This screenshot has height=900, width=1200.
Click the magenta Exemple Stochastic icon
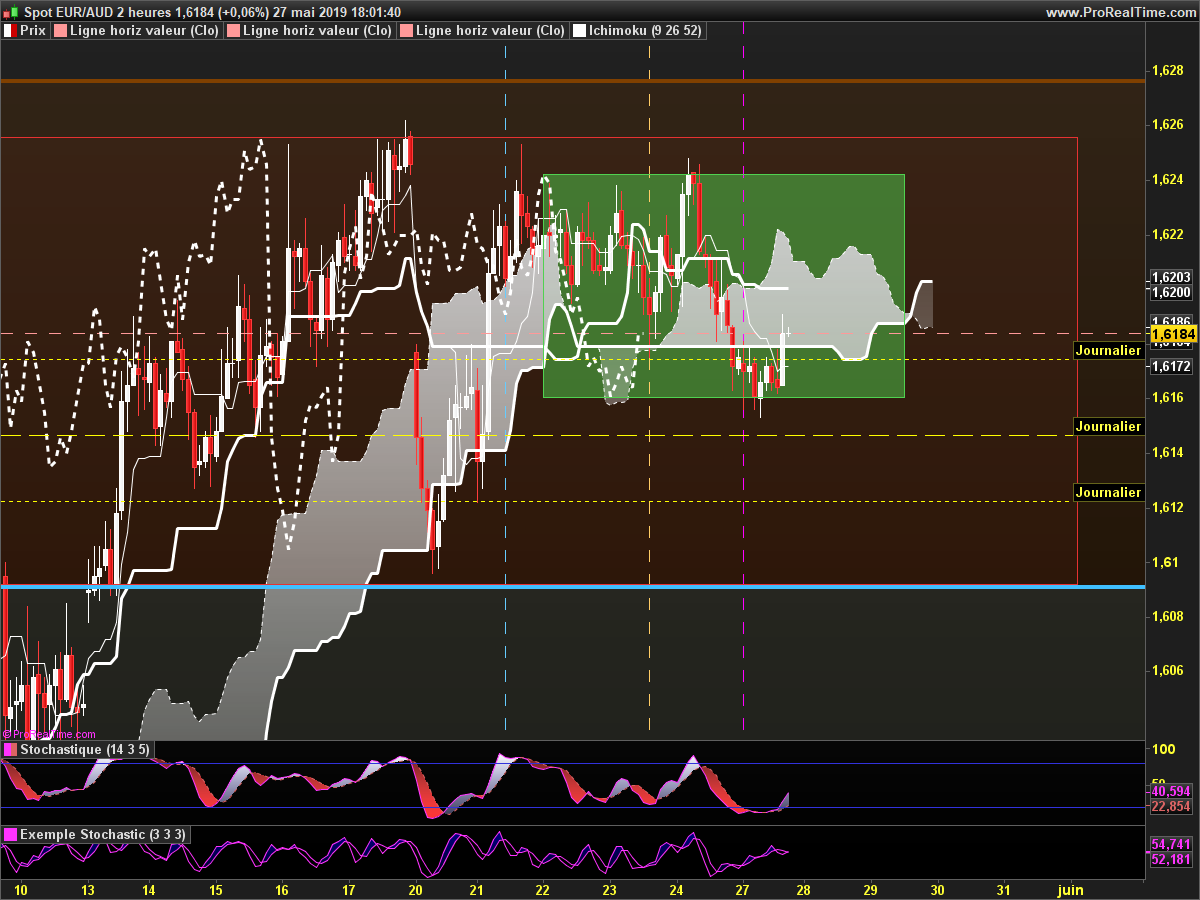[10, 834]
